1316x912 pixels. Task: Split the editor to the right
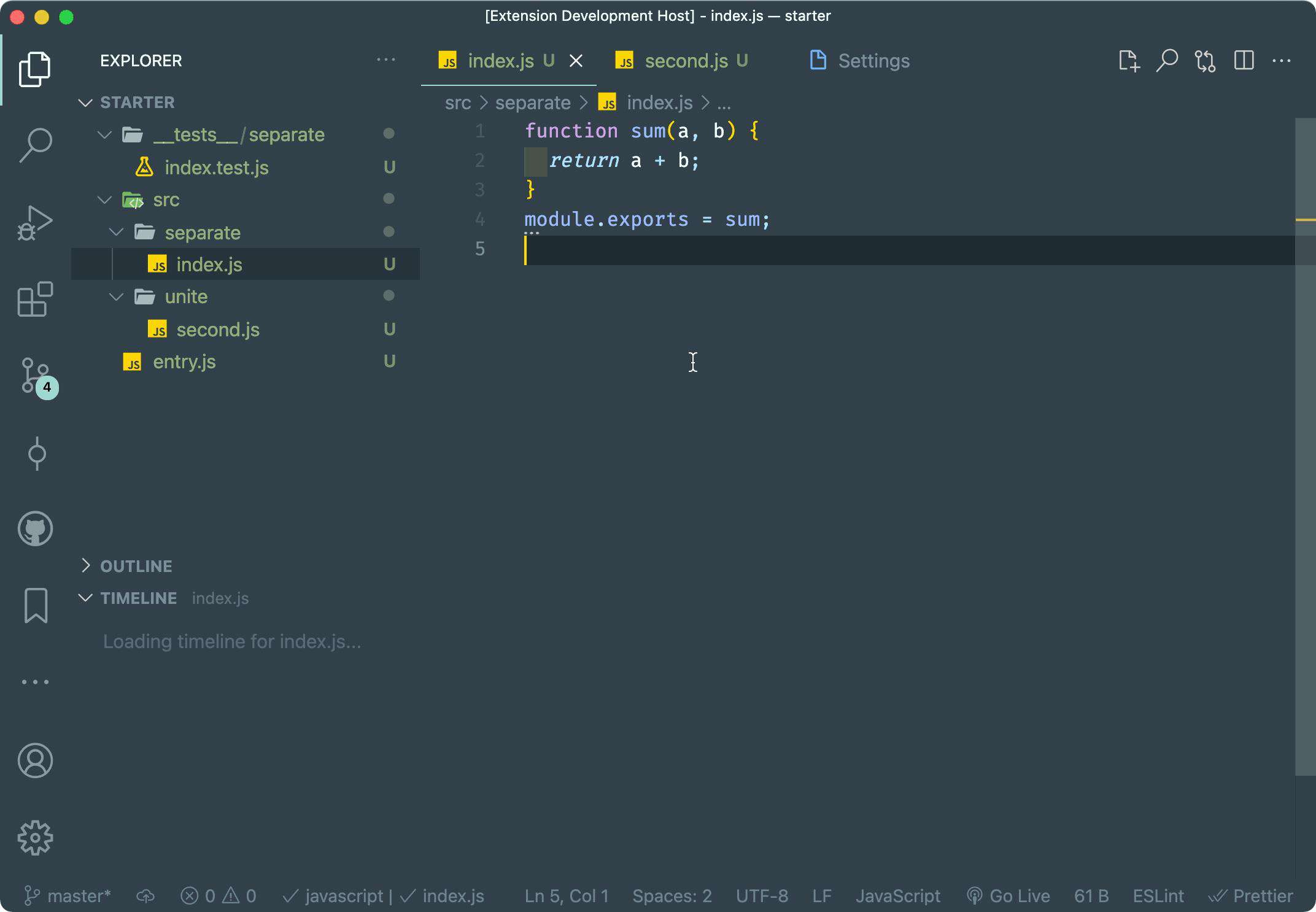(x=1244, y=61)
